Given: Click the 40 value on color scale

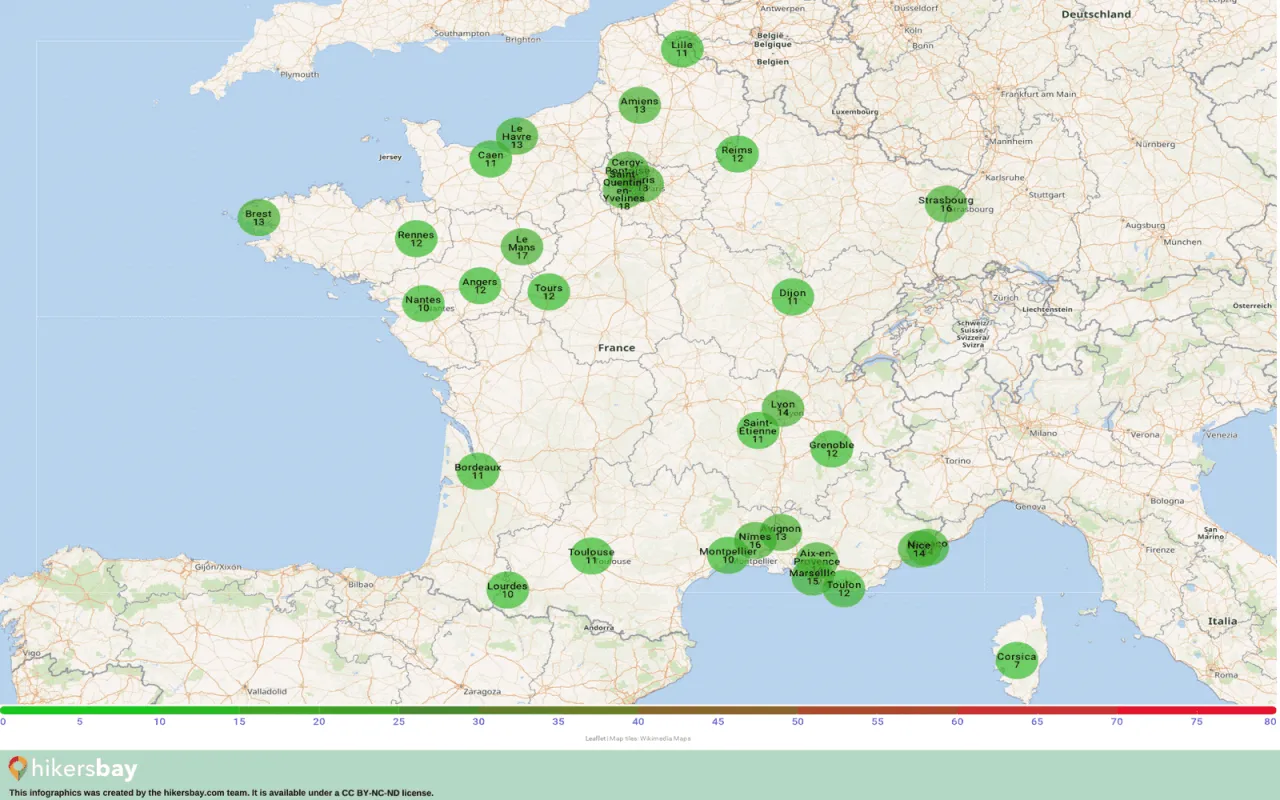Looking at the screenshot, I should [x=638, y=721].
